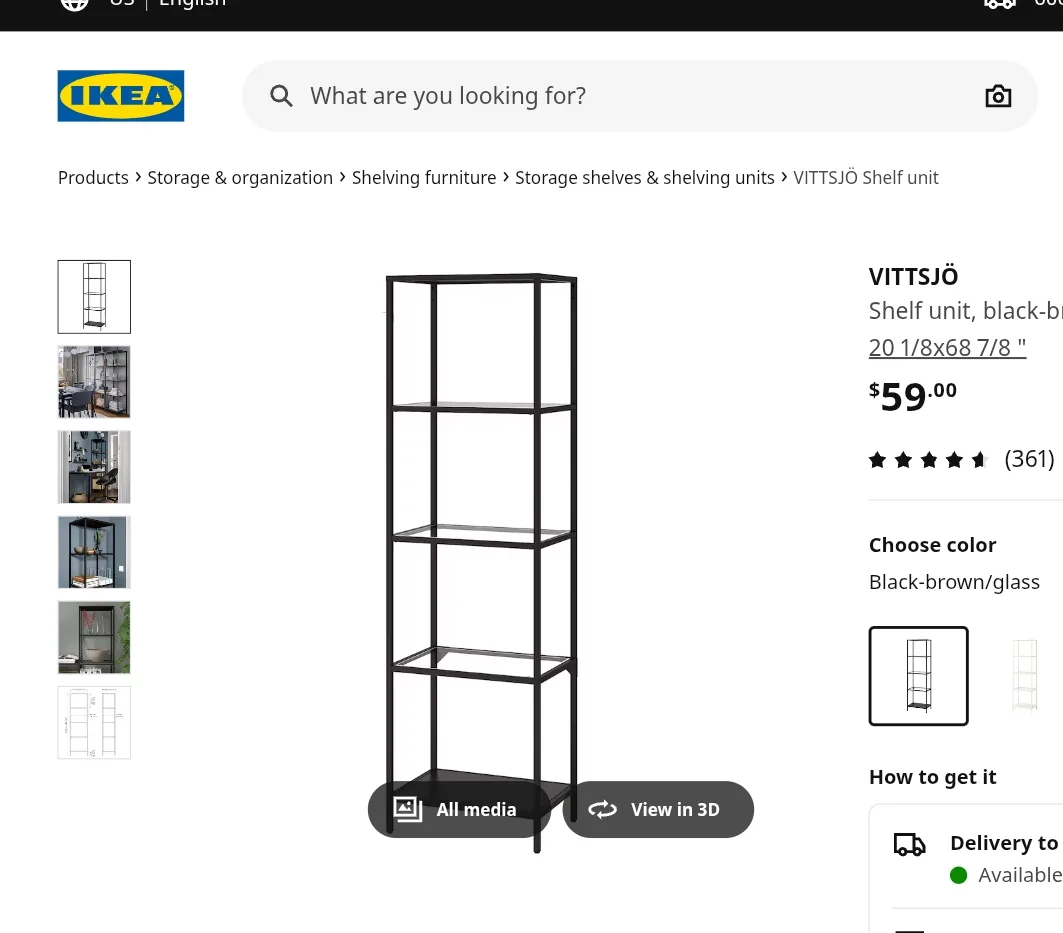Viewport: 1063px width, 933px height.
Task: Go to Products breadcrumb
Action: (93, 178)
